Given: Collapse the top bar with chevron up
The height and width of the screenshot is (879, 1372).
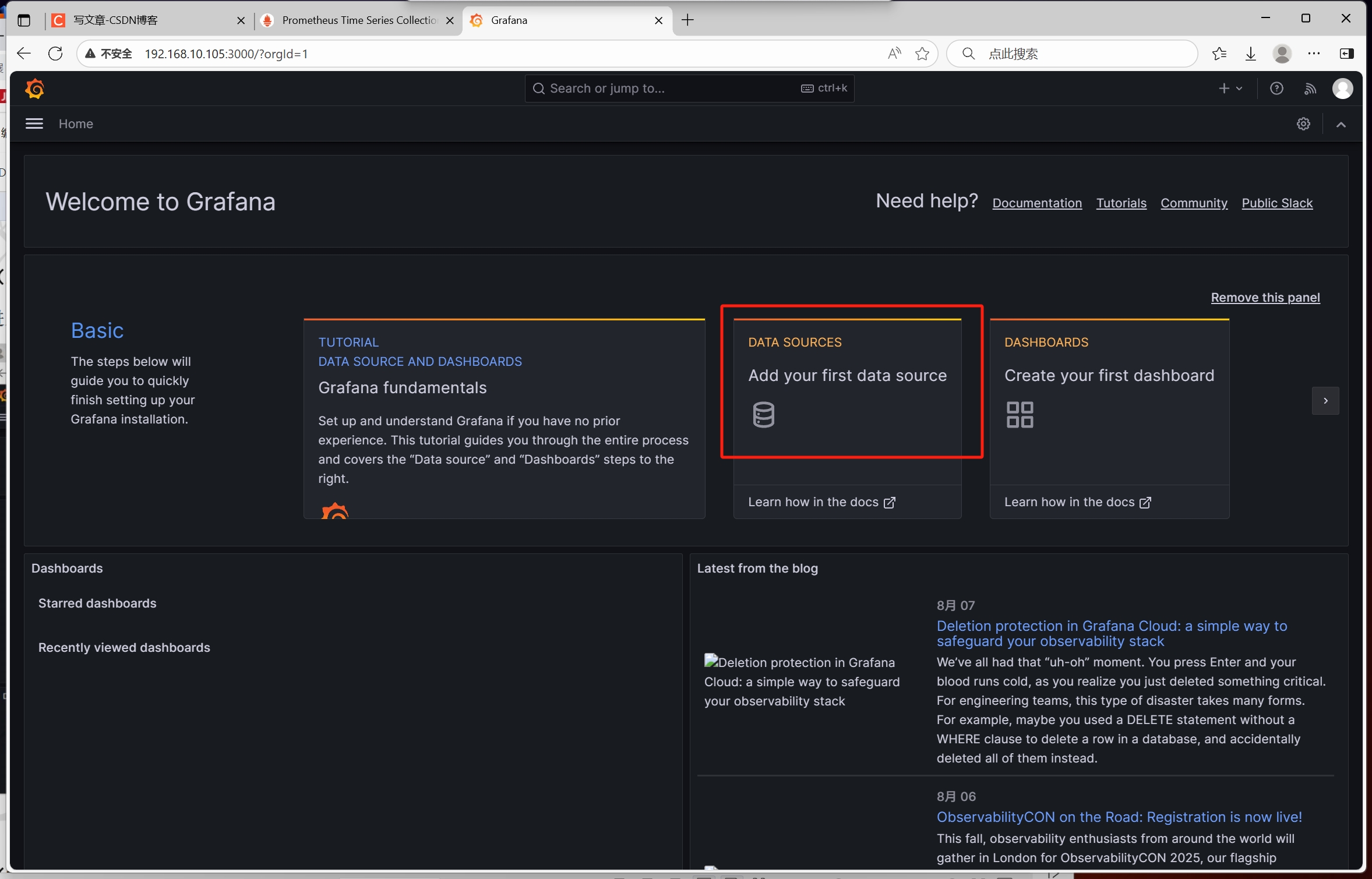Looking at the screenshot, I should (1341, 124).
